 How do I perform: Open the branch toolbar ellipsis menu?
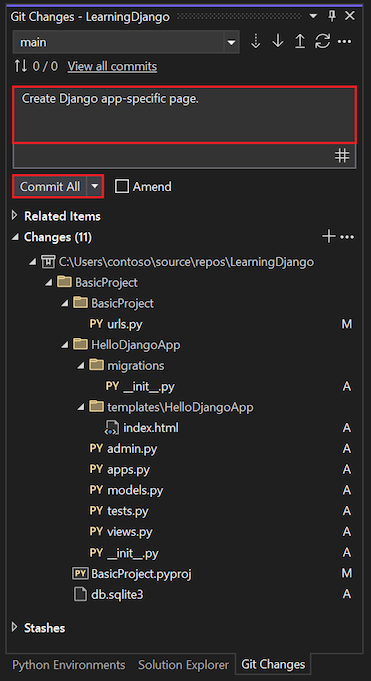[344, 42]
